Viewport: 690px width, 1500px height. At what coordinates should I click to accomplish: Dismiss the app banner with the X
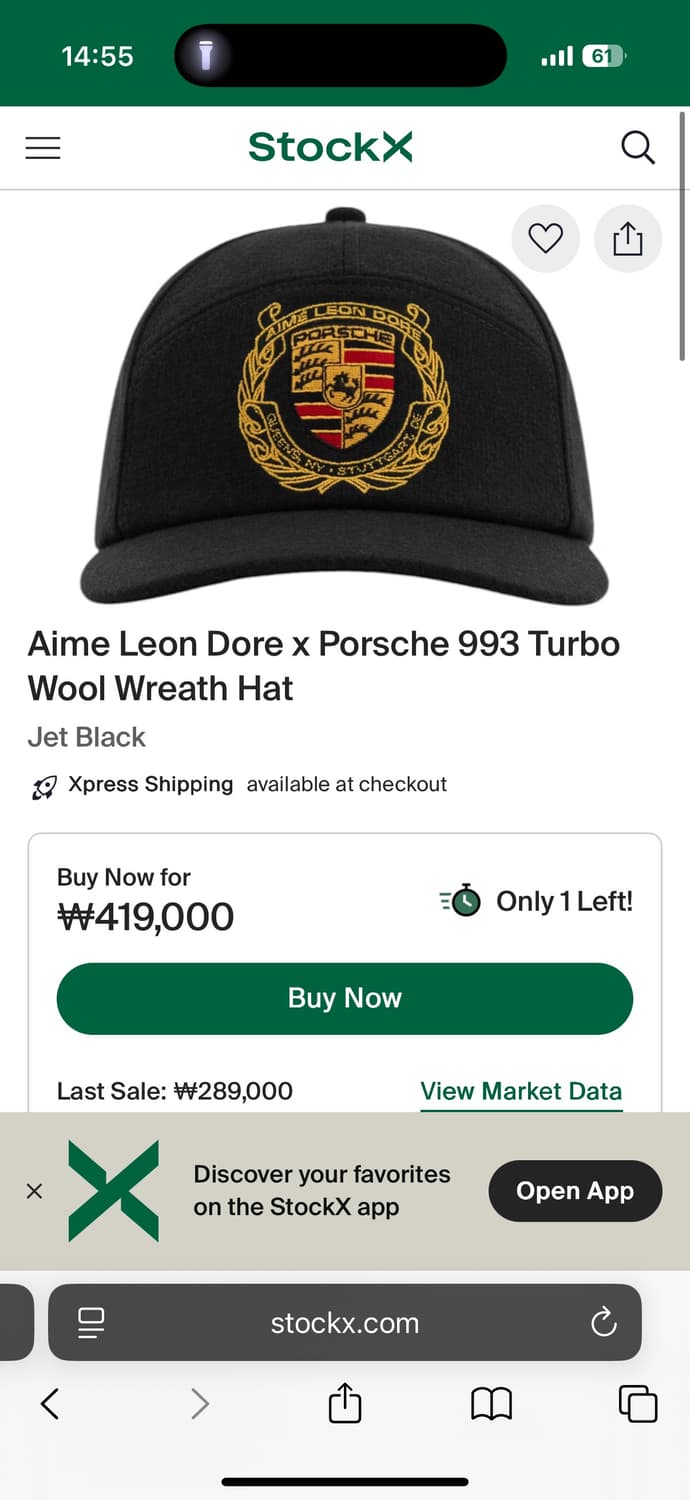tap(34, 1190)
